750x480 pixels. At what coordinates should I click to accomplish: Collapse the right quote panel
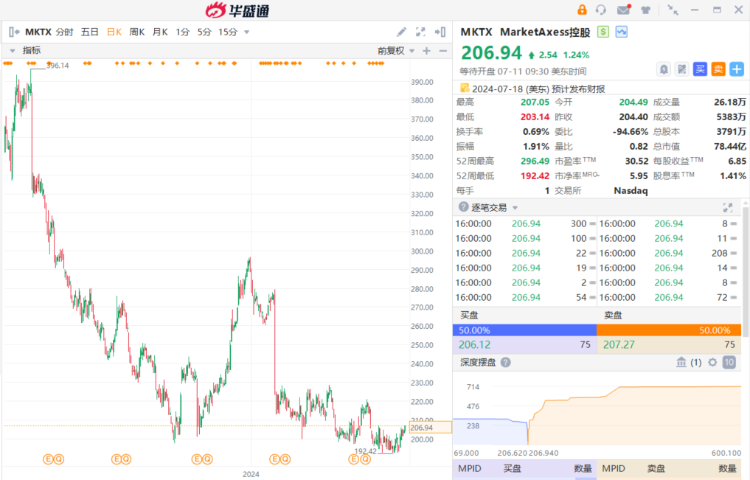pos(440,32)
